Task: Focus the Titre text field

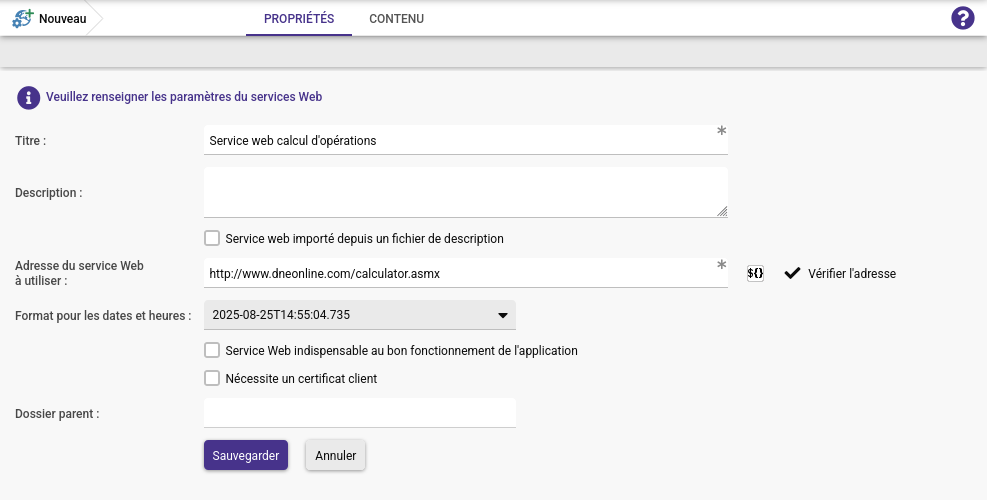Action: pyautogui.click(x=460, y=141)
